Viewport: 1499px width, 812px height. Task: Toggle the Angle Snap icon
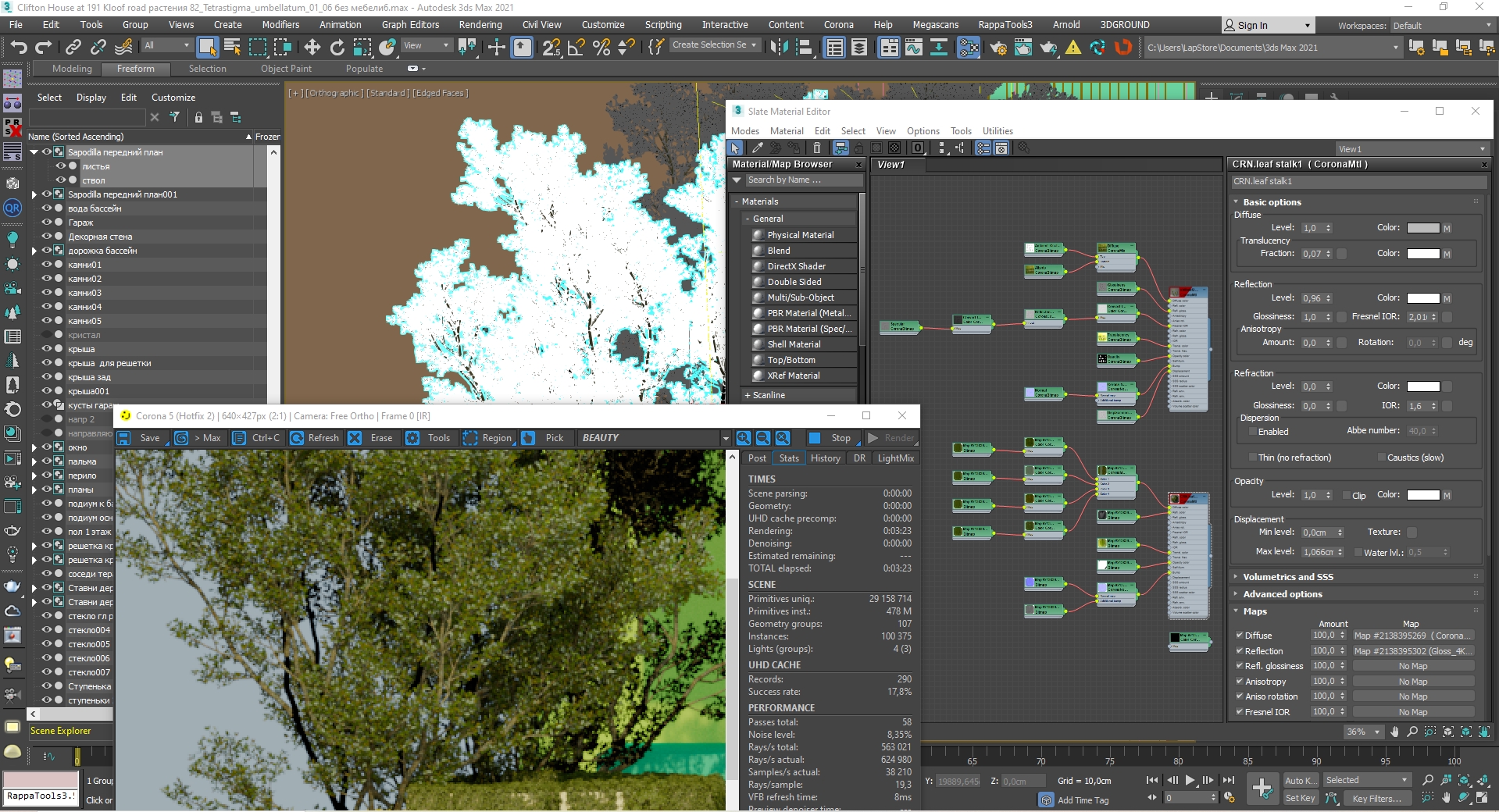[x=576, y=48]
